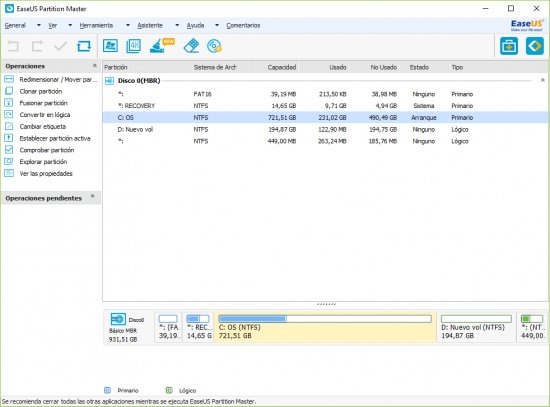Screen dimensions: 550x407
Task: Open the Comentarios menu
Action: point(243,25)
